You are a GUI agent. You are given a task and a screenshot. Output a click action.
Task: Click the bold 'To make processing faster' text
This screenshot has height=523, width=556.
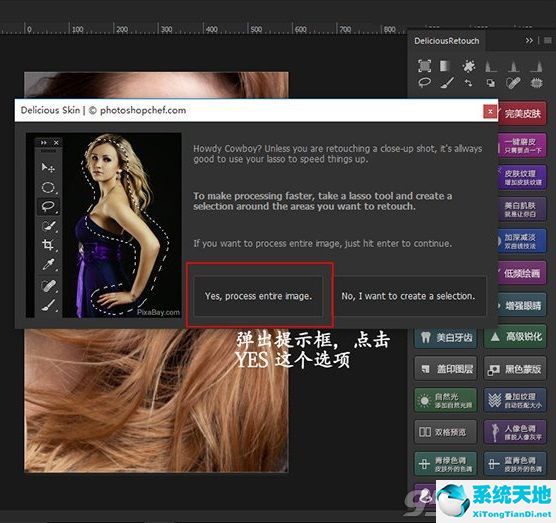coord(323,201)
